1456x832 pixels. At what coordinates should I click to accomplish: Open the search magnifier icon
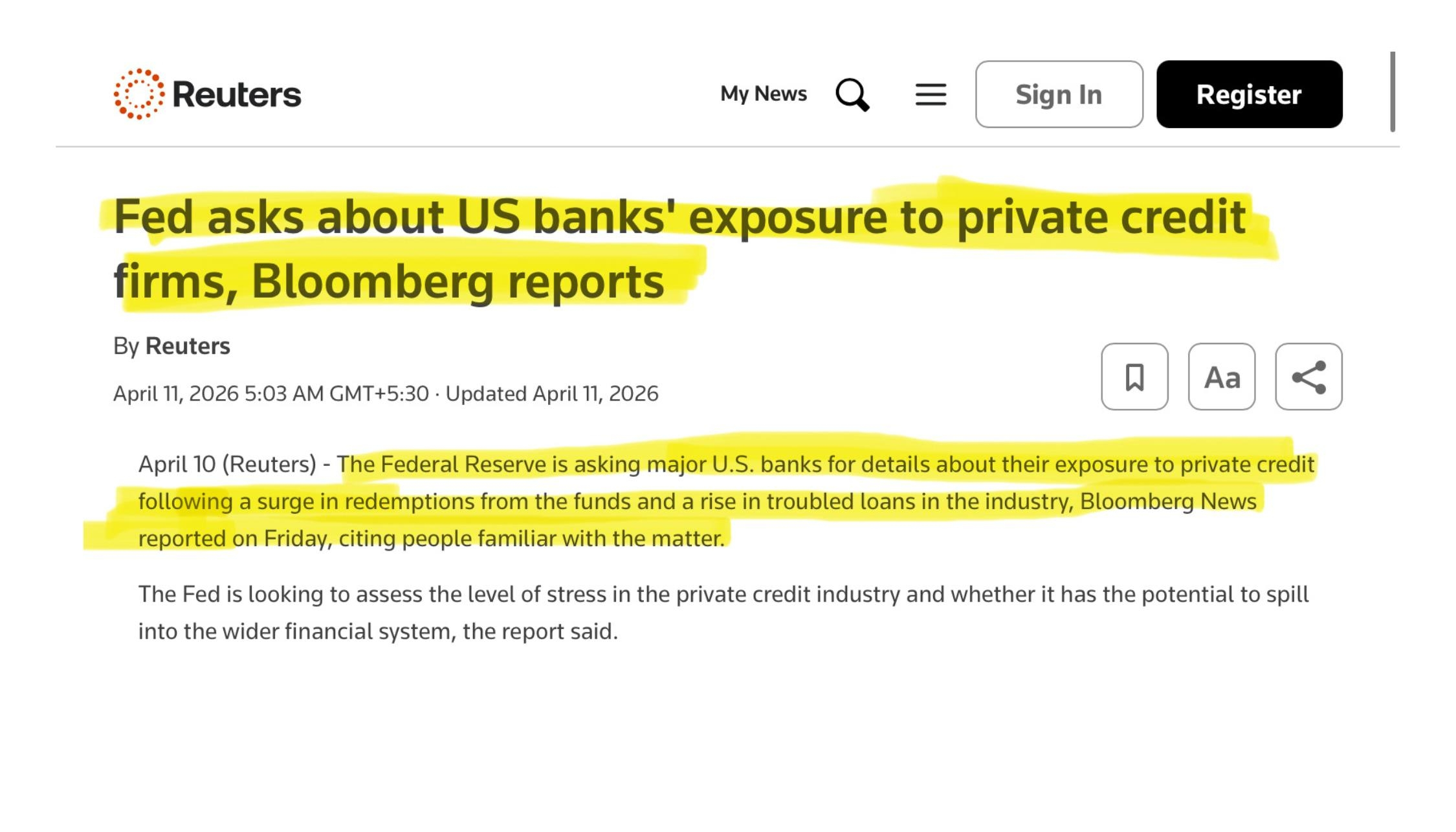852,94
